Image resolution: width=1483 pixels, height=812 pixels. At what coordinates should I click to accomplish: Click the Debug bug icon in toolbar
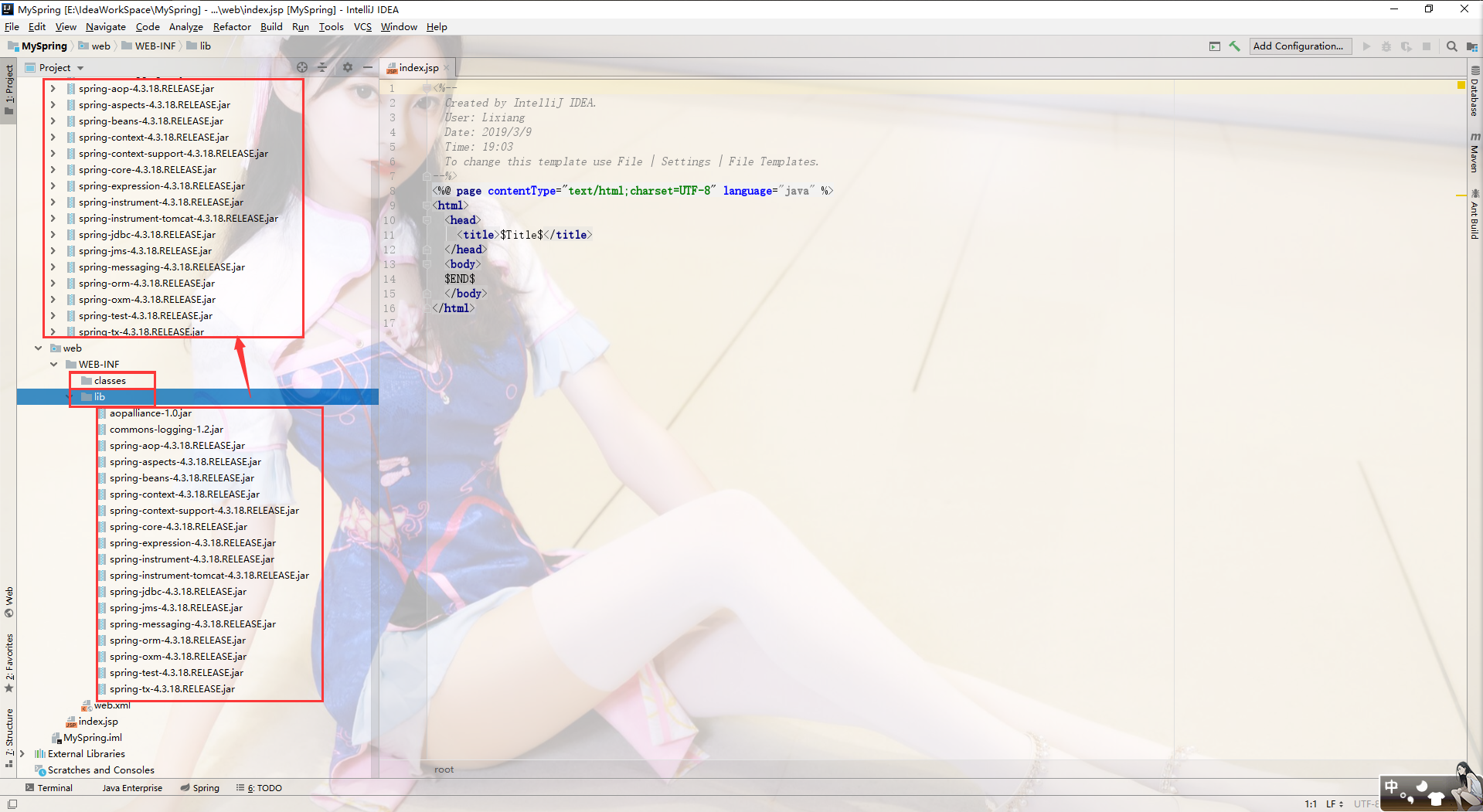1386,46
